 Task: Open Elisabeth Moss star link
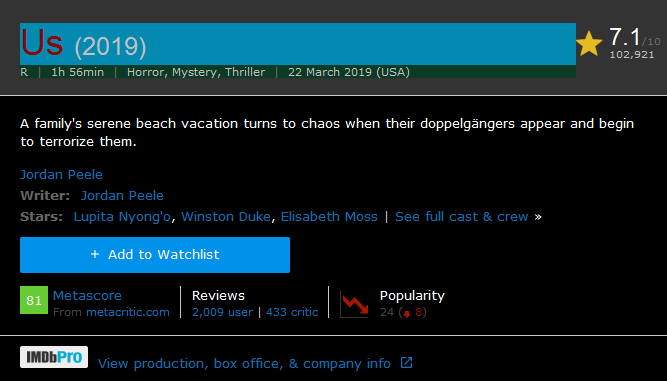click(x=329, y=217)
